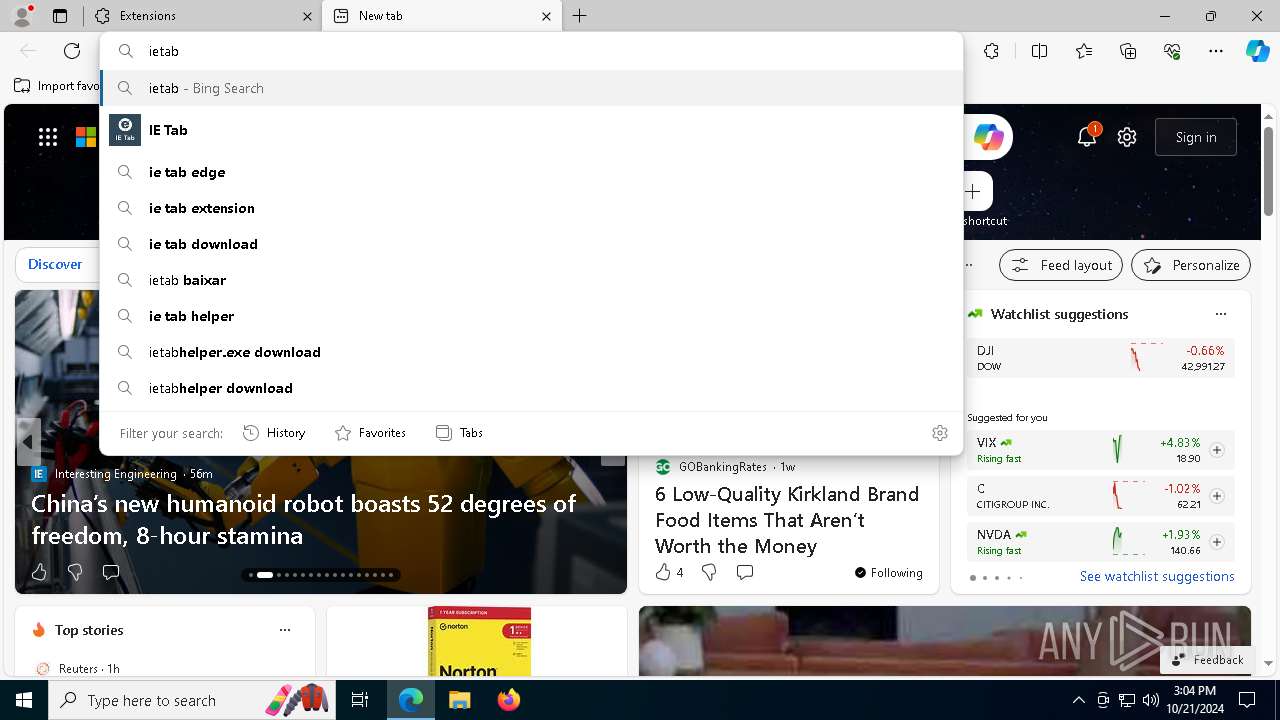Image resolution: width=1280 pixels, height=720 pixels.
Task: Click the Personalize button
Action: pyautogui.click(x=1191, y=265)
